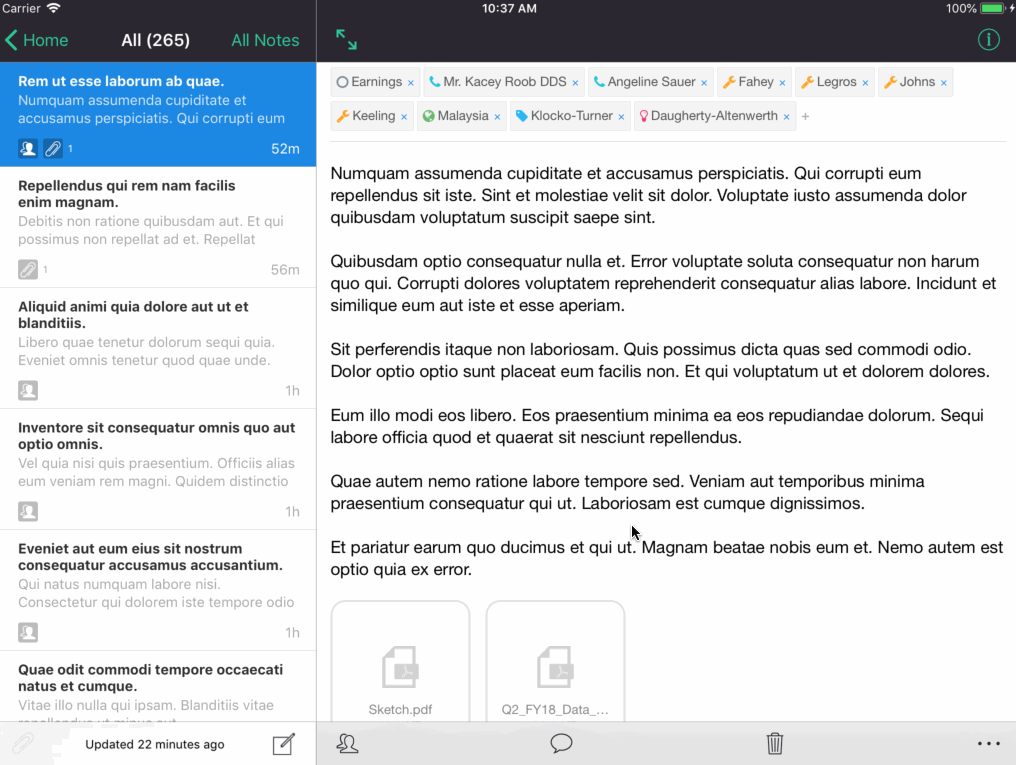The height and width of the screenshot is (765, 1016).
Task: Click contact icon on 'Eveniet aut eum' note
Action: pos(28,633)
